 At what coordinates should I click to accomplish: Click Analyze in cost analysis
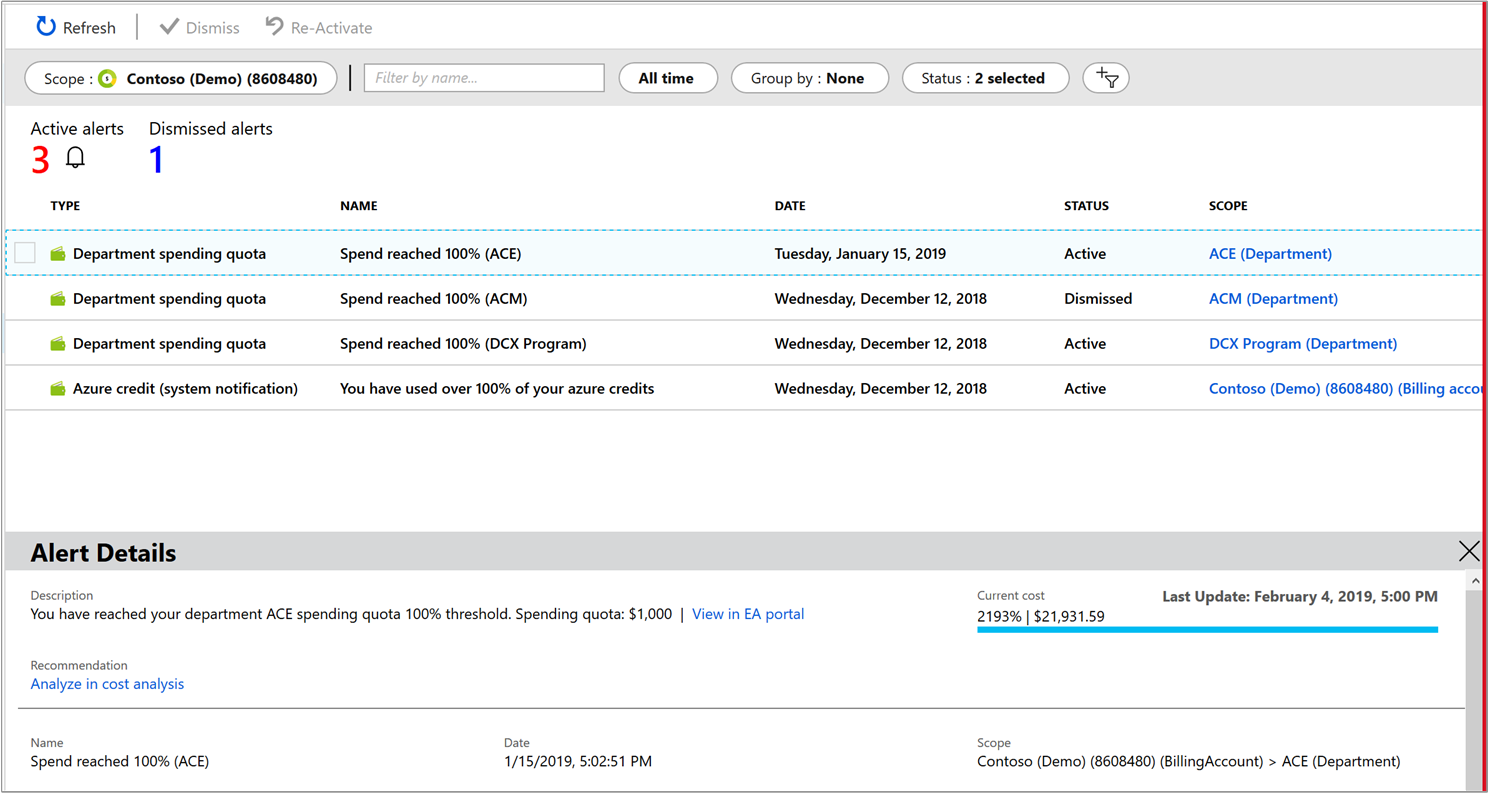click(107, 683)
